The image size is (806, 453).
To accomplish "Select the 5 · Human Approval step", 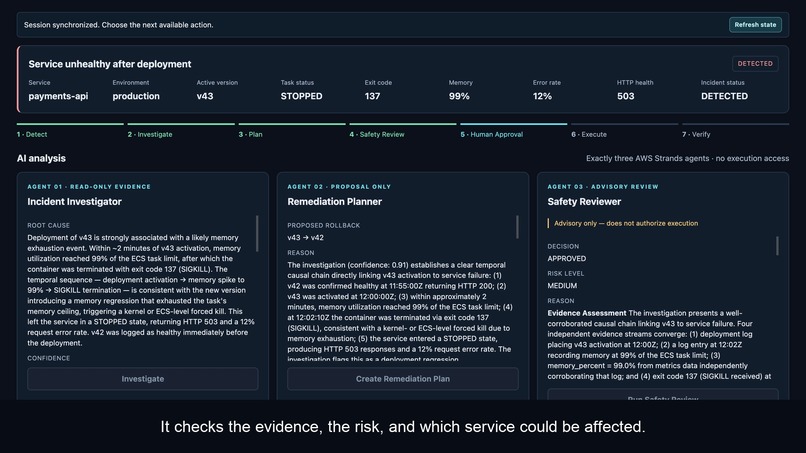I will (x=514, y=131).
